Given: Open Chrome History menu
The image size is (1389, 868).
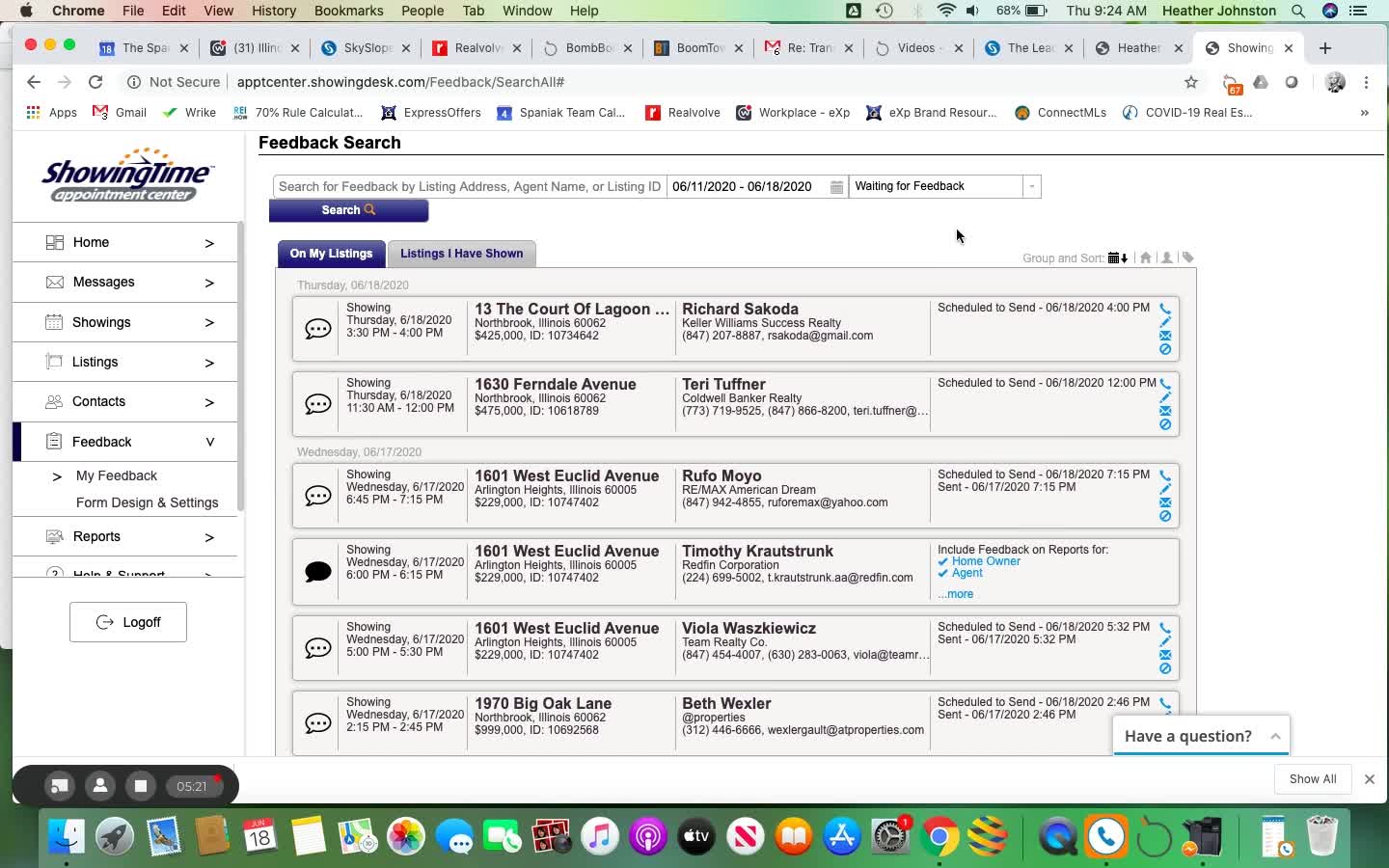Looking at the screenshot, I should [x=274, y=11].
